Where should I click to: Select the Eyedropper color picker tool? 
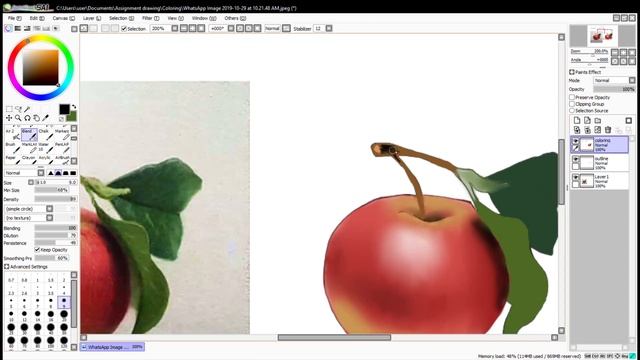tap(45, 118)
